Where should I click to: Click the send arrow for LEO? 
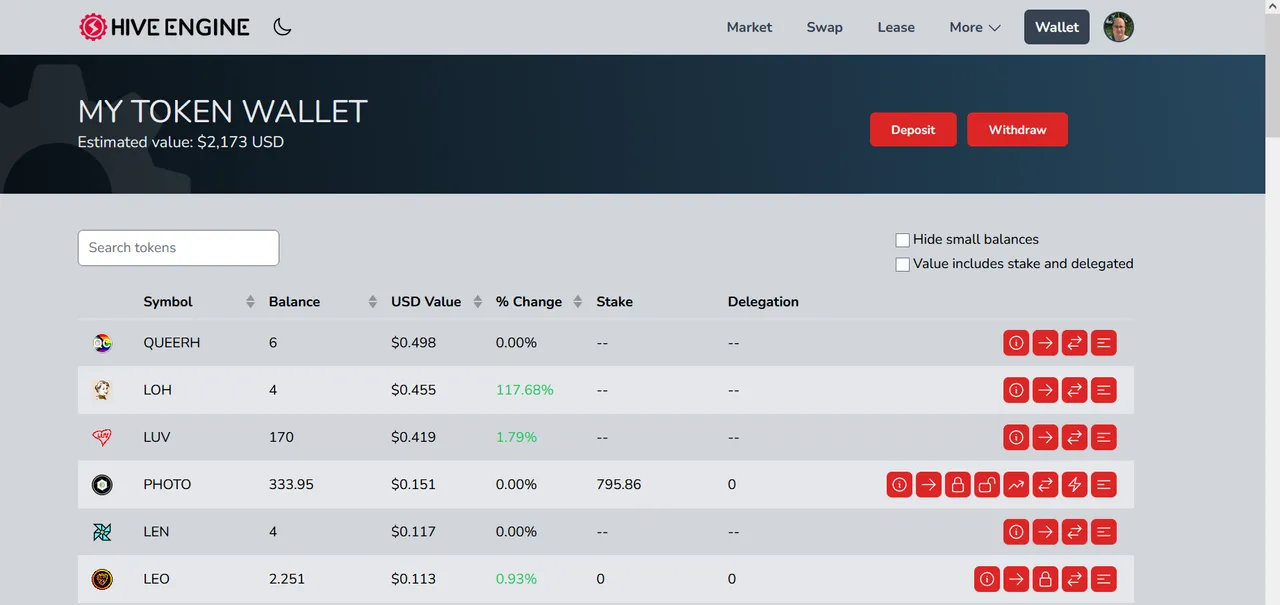pos(1016,579)
